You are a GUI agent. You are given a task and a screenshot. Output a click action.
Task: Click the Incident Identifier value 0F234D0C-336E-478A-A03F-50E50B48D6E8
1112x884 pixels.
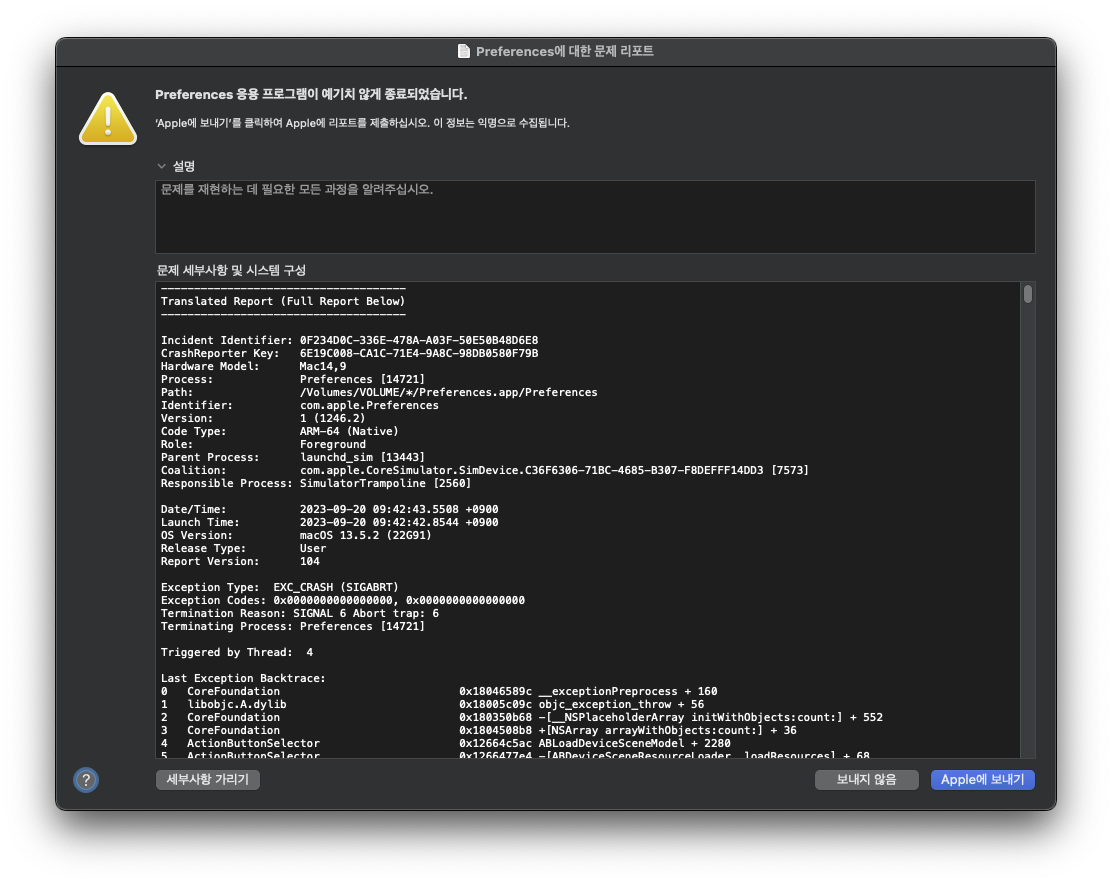pyautogui.click(x=418, y=340)
